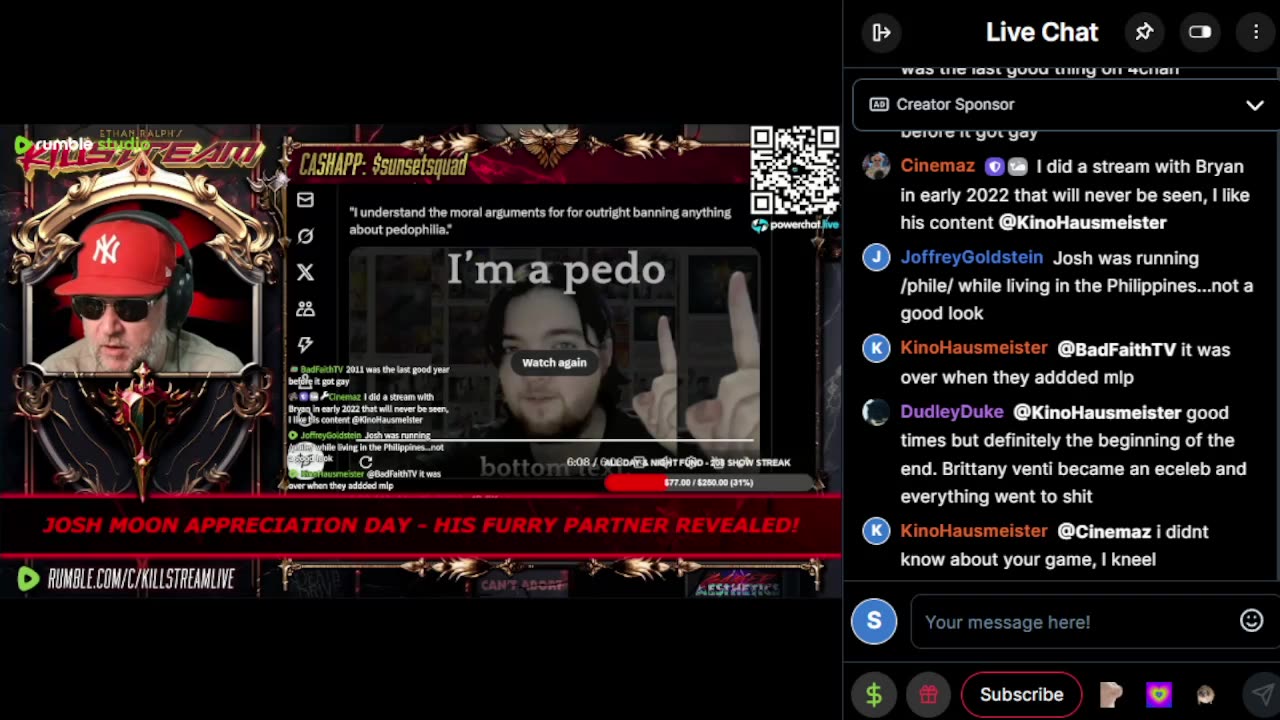The width and height of the screenshot is (1280, 720).
Task: Select the pug face emote
Action: click(x=1206, y=694)
